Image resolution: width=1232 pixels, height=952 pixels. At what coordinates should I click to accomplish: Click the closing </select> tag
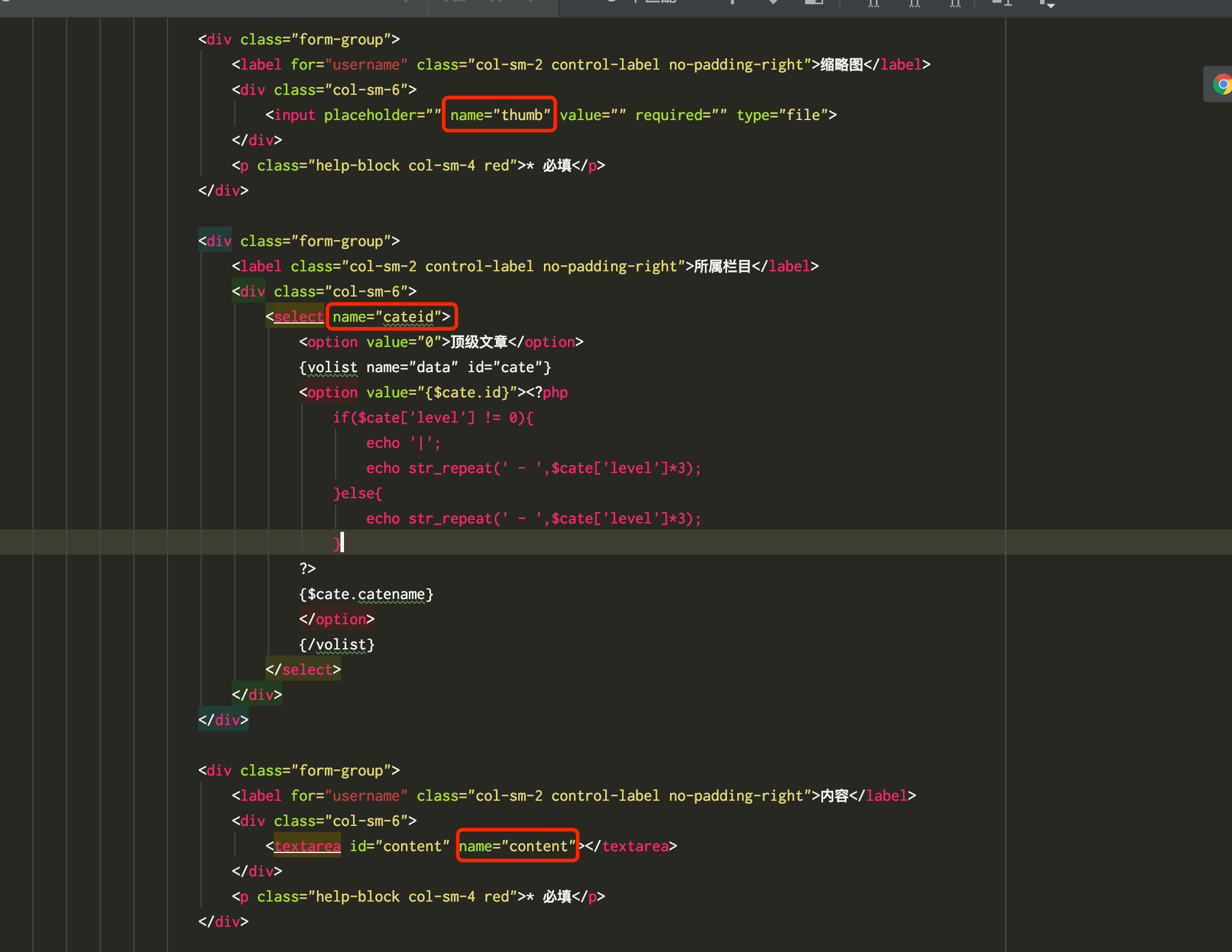click(x=303, y=669)
